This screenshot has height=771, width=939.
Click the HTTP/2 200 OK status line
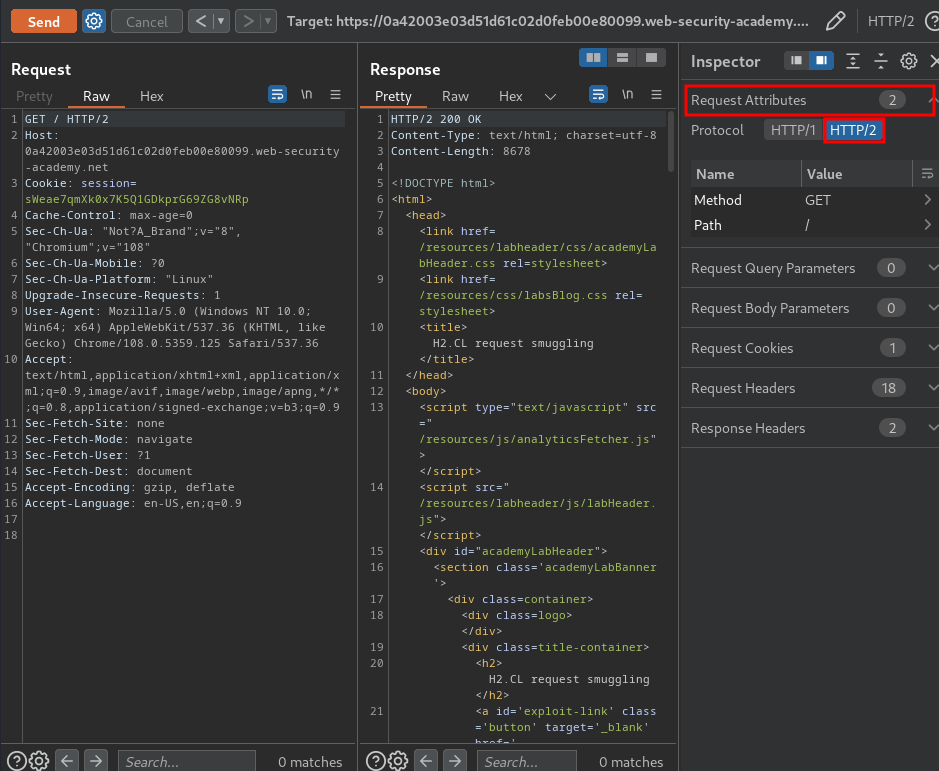click(x=436, y=119)
